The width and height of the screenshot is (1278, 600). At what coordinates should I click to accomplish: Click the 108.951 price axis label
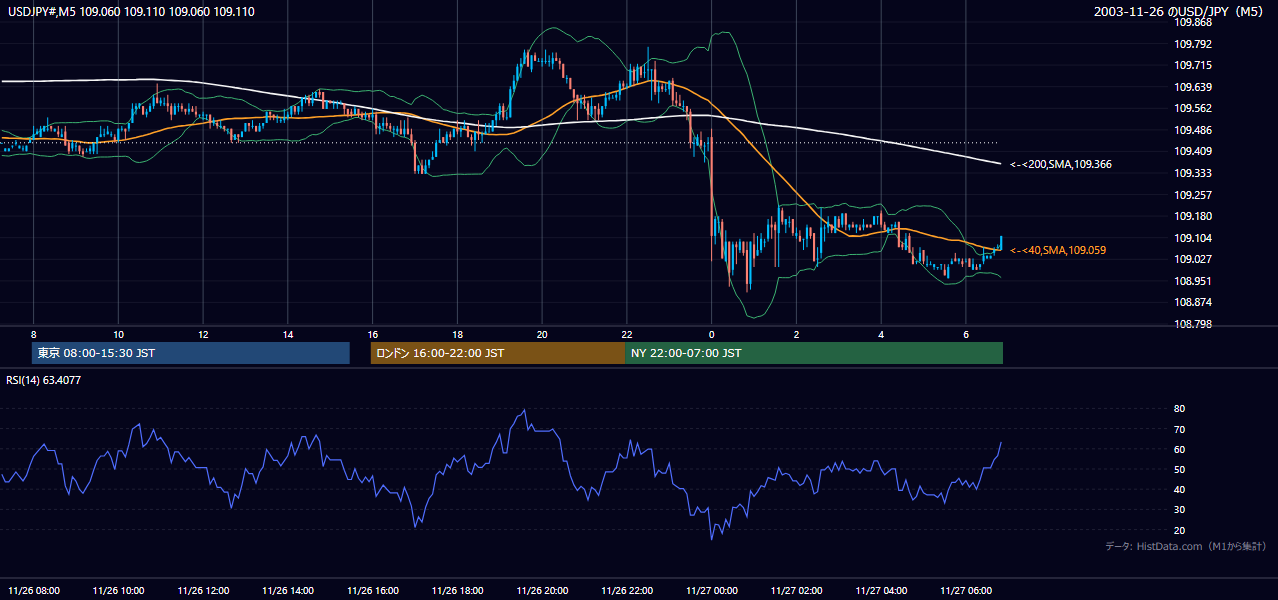click(1192, 281)
